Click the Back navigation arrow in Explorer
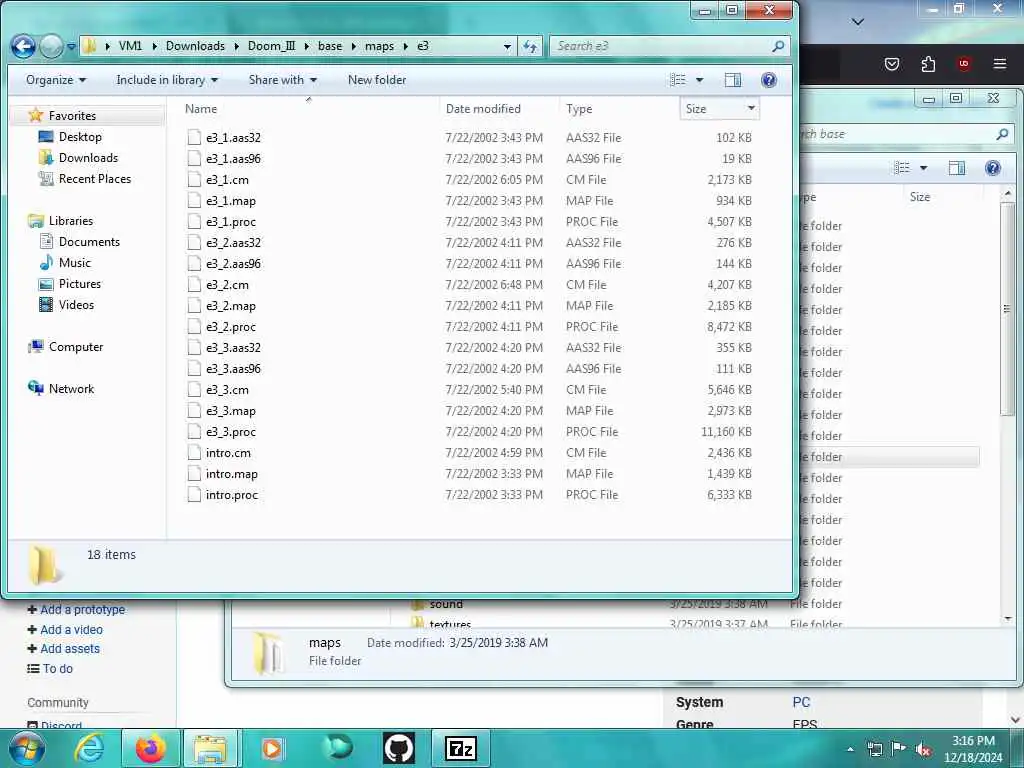 tap(24, 46)
